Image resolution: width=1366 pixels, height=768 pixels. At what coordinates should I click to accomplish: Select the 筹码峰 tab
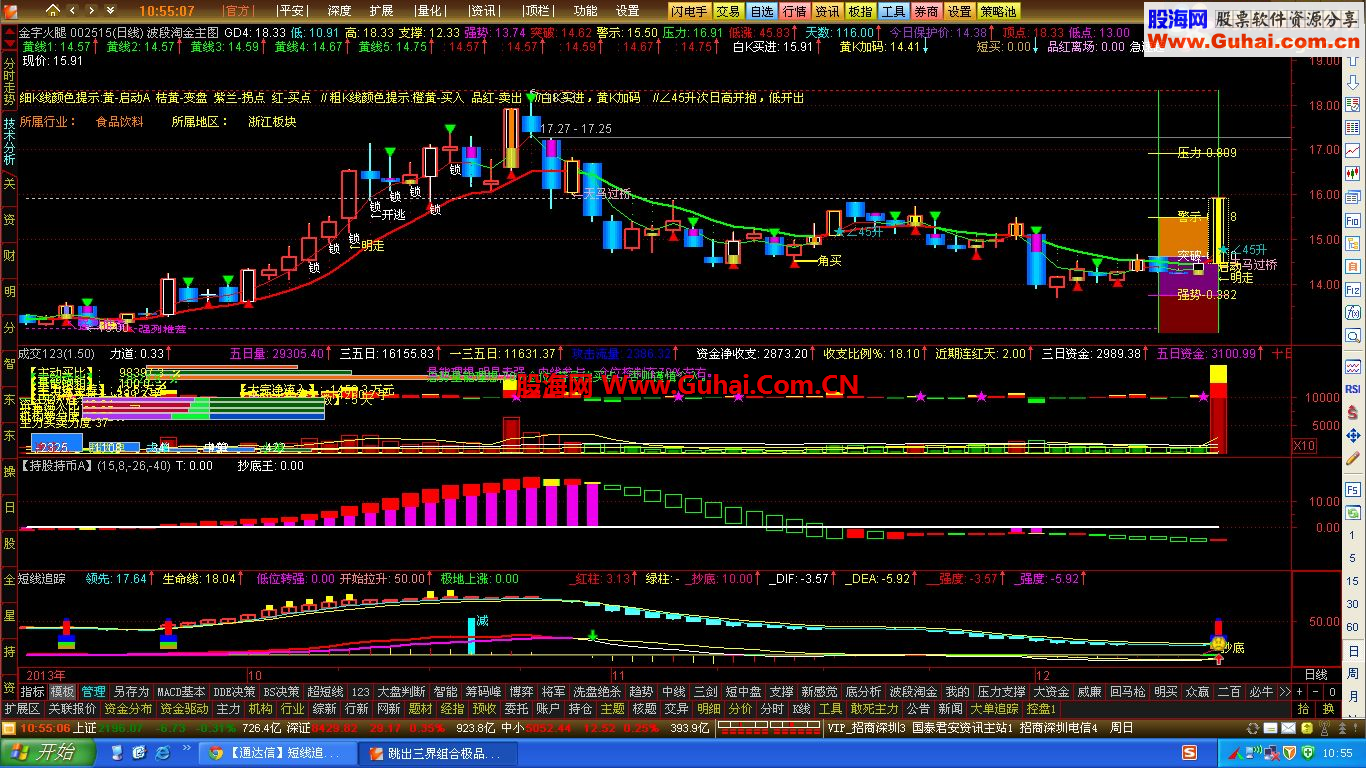483,691
